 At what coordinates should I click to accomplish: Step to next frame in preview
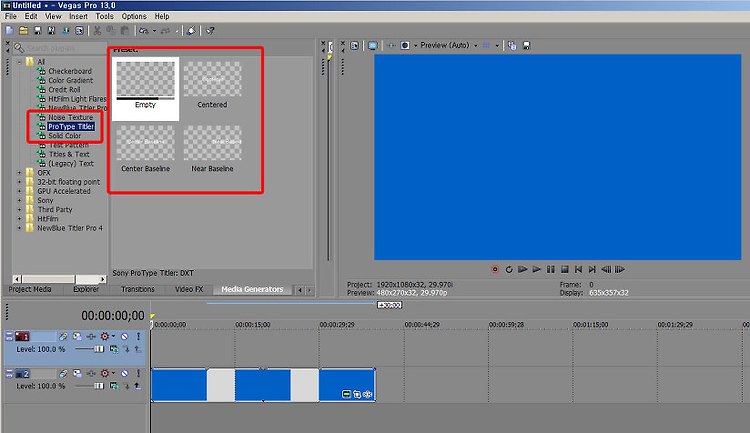pos(620,269)
